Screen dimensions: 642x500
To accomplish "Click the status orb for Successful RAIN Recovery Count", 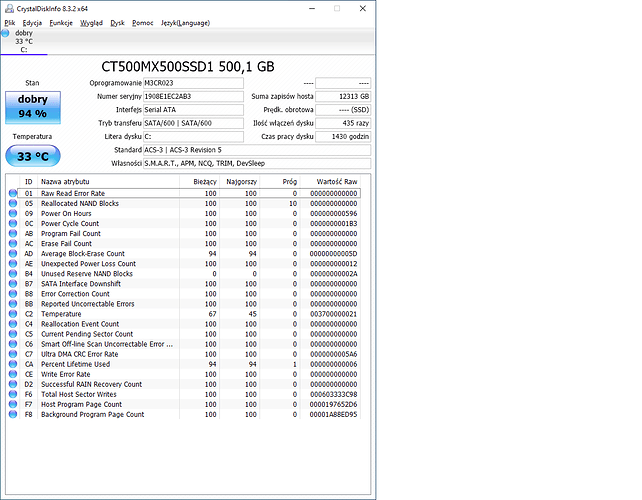I will point(13,384).
